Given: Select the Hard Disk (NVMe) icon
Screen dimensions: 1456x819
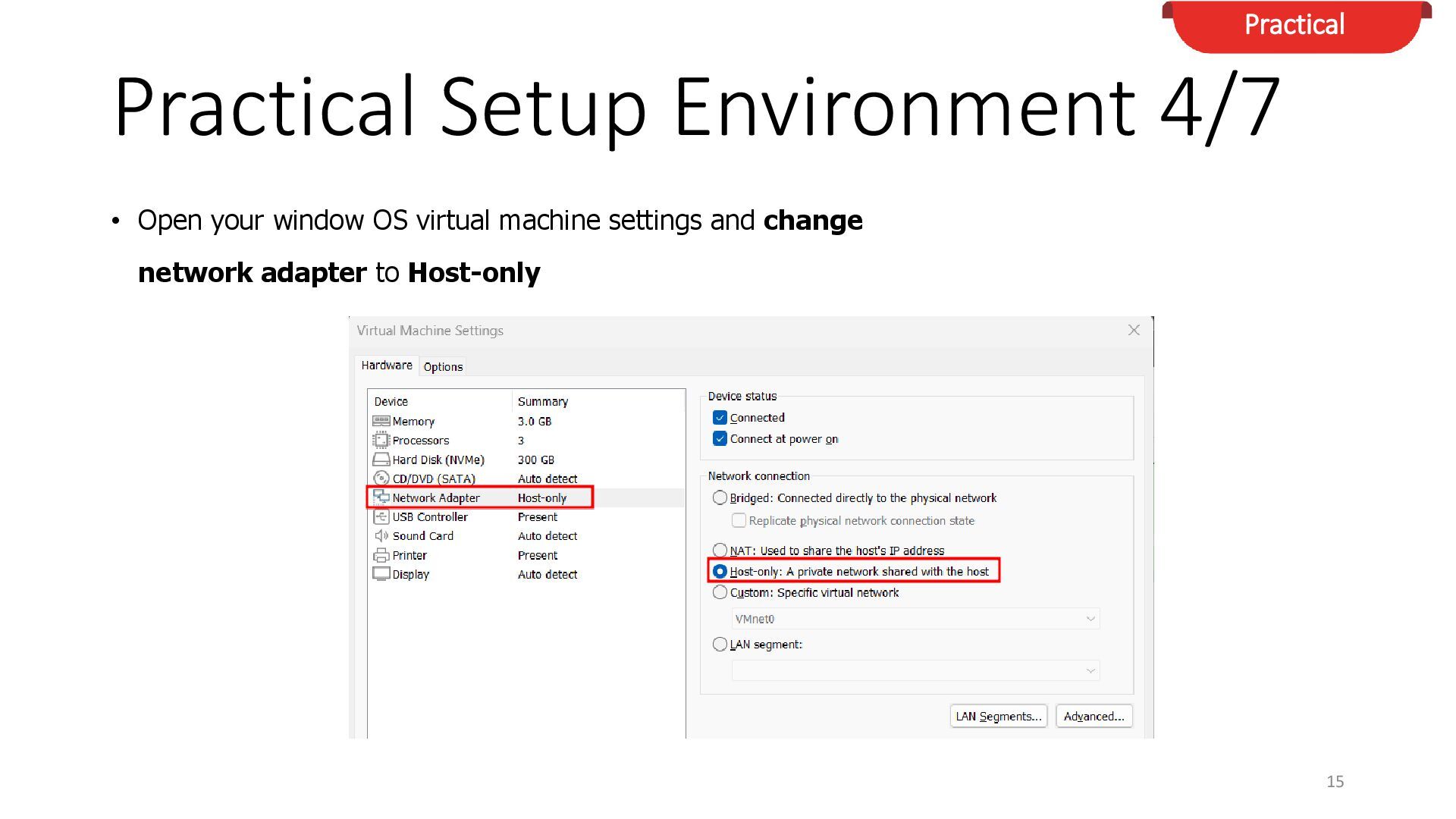Looking at the screenshot, I should (x=381, y=460).
